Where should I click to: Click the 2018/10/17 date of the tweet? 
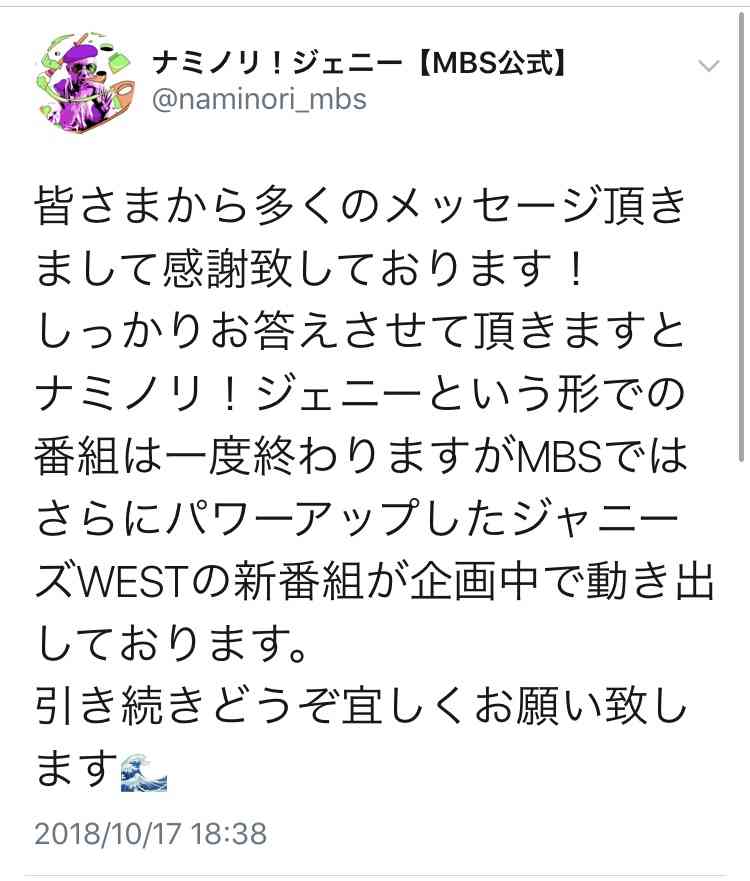pyautogui.click(x=108, y=833)
